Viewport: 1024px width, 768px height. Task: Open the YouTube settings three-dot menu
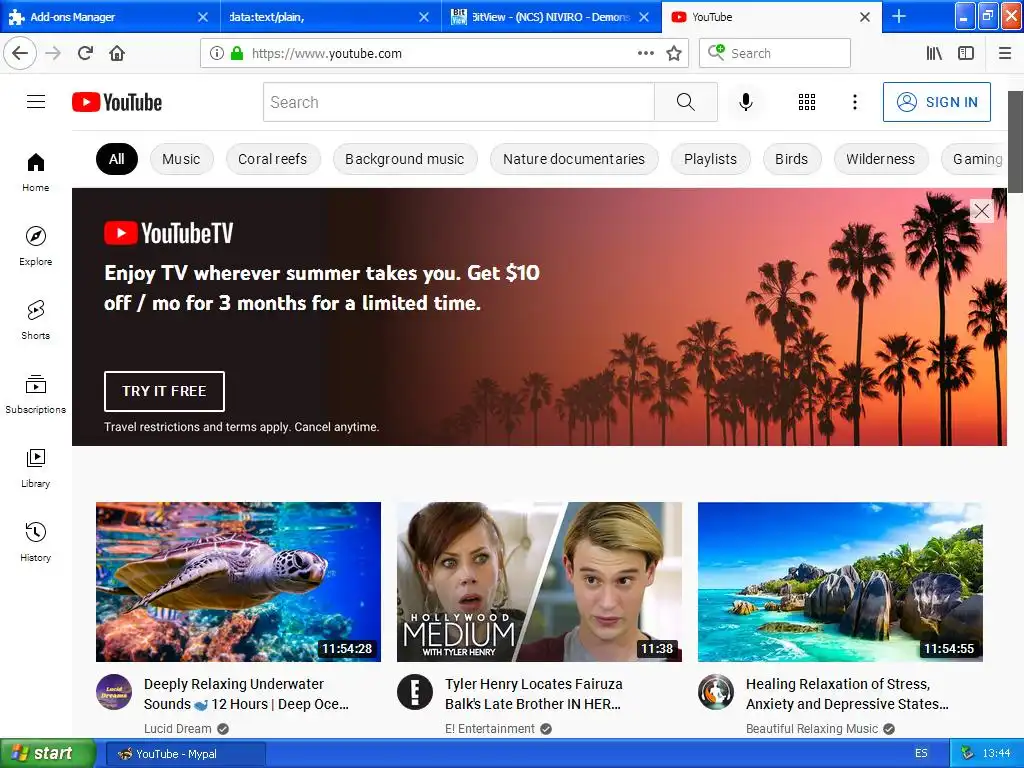click(855, 102)
